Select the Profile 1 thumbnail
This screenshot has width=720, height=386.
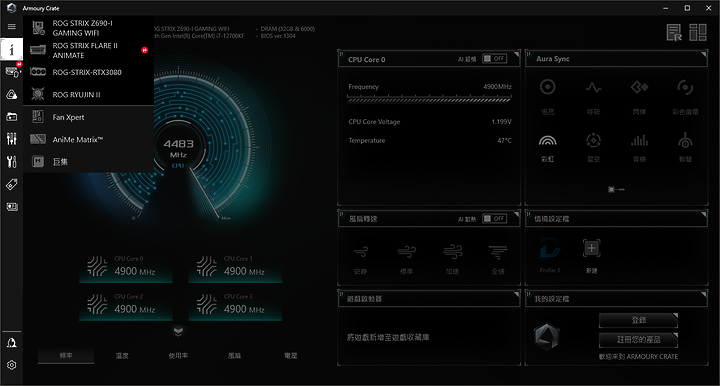coord(550,255)
